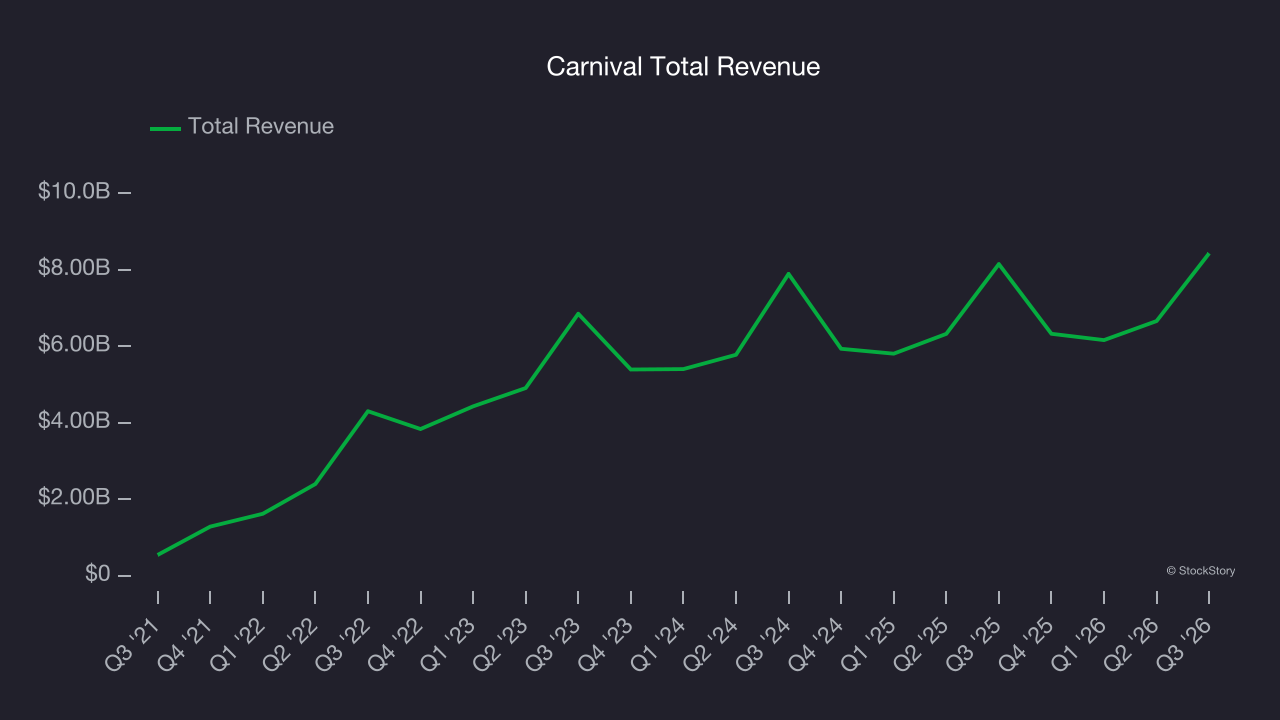Select the "$10.0B" y-axis label
The height and width of the screenshot is (720, 1280).
tap(74, 191)
